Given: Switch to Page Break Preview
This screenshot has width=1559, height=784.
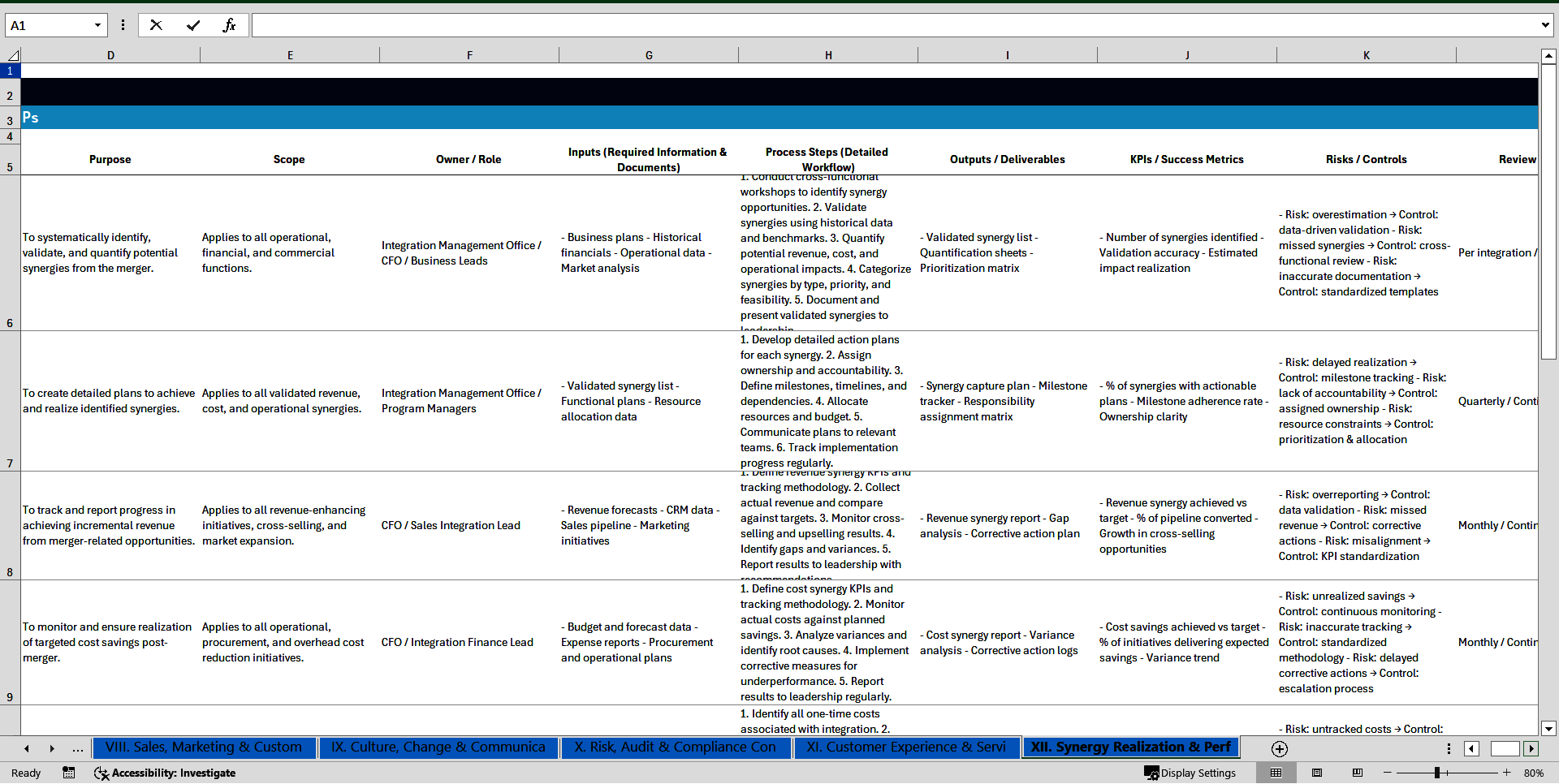Looking at the screenshot, I should pos(1358,773).
